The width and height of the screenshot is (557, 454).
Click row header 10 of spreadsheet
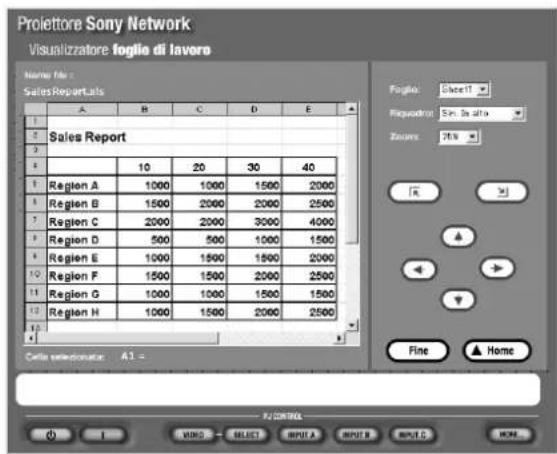pos(36,275)
